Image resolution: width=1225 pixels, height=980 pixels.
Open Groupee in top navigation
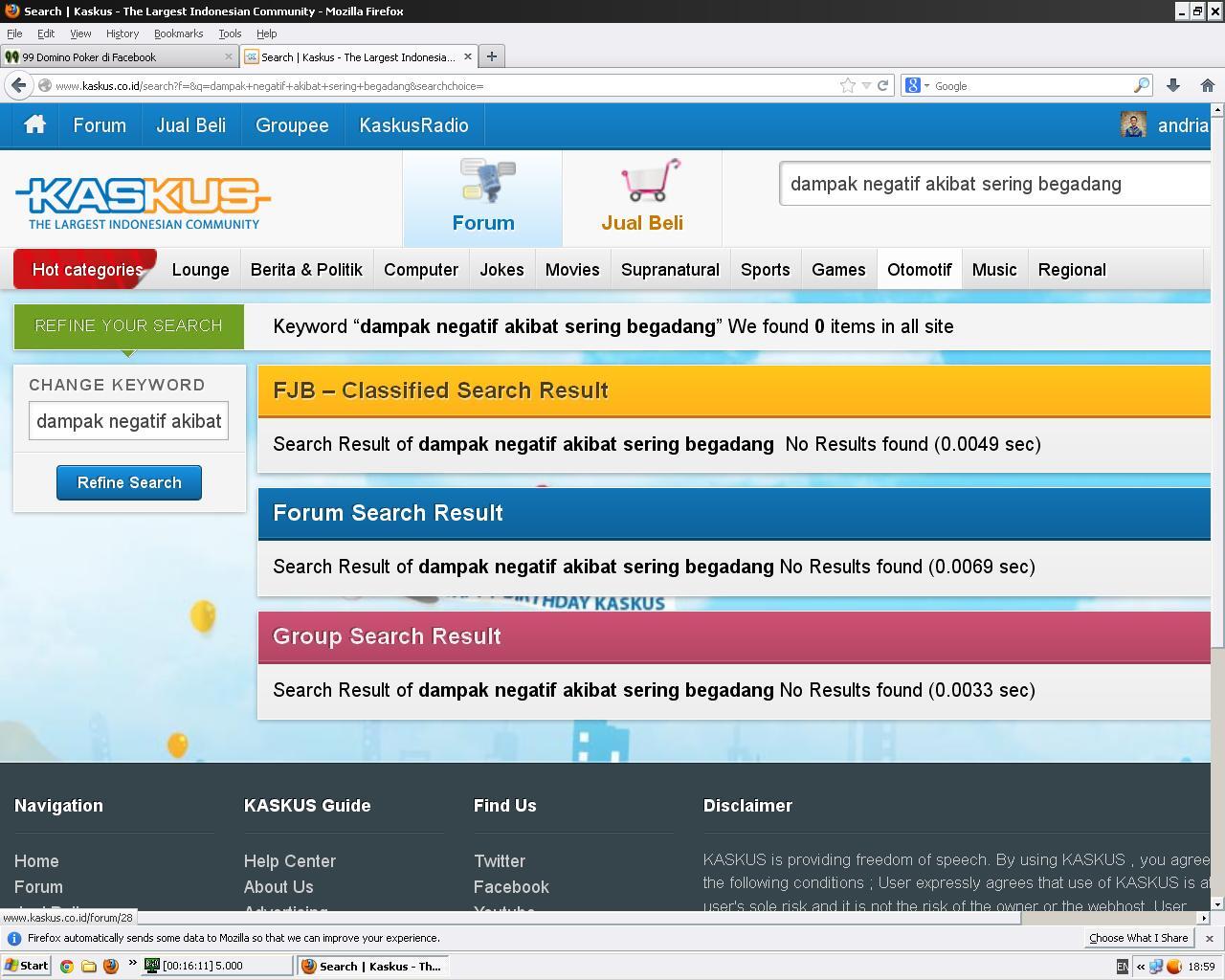click(292, 125)
